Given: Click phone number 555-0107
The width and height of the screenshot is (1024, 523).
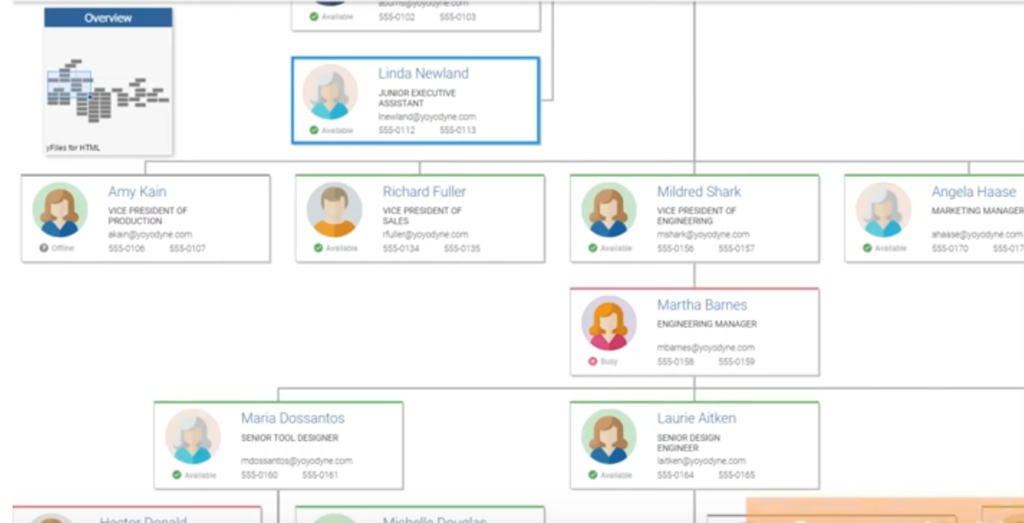Looking at the screenshot, I should click(187, 248).
